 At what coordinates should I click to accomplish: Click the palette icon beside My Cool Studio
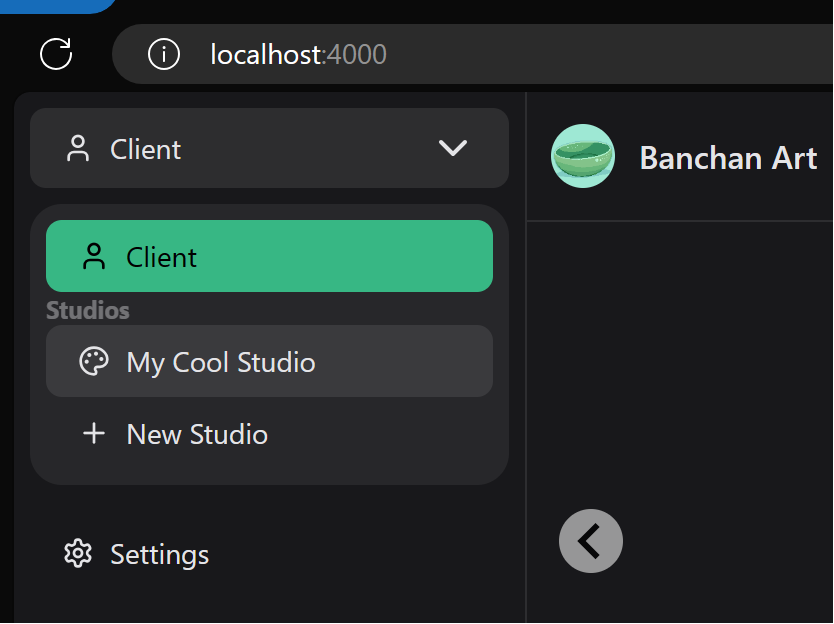click(x=94, y=361)
